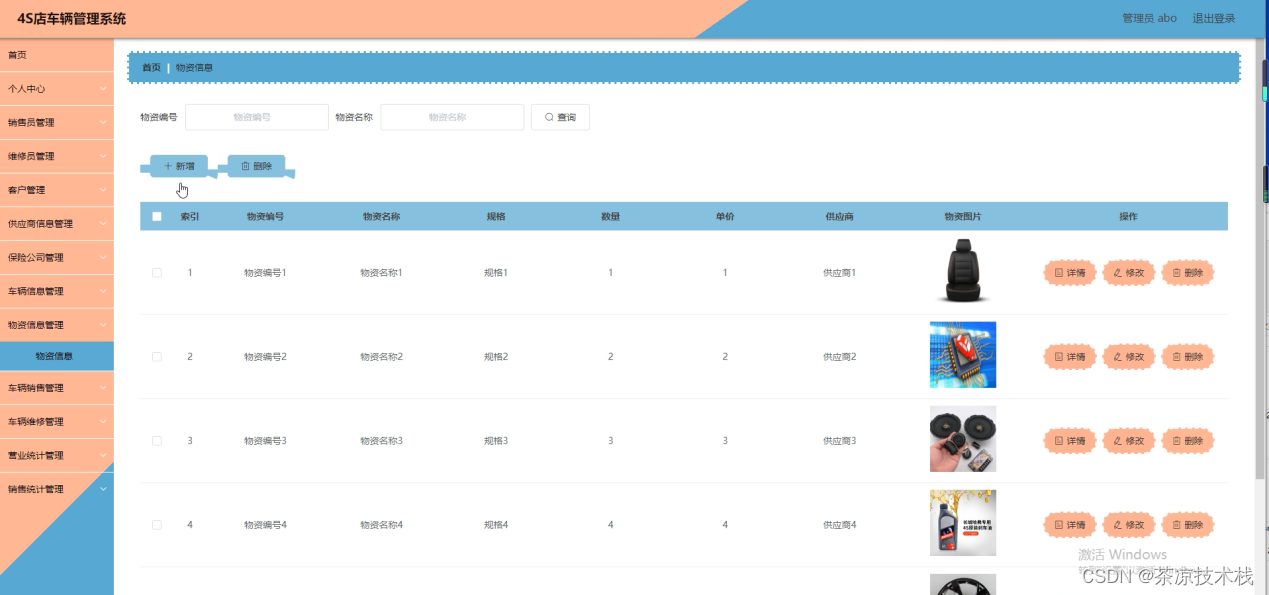Open 详情 for 物资编号1 row
This screenshot has width=1269, height=595.
(x=1069, y=272)
